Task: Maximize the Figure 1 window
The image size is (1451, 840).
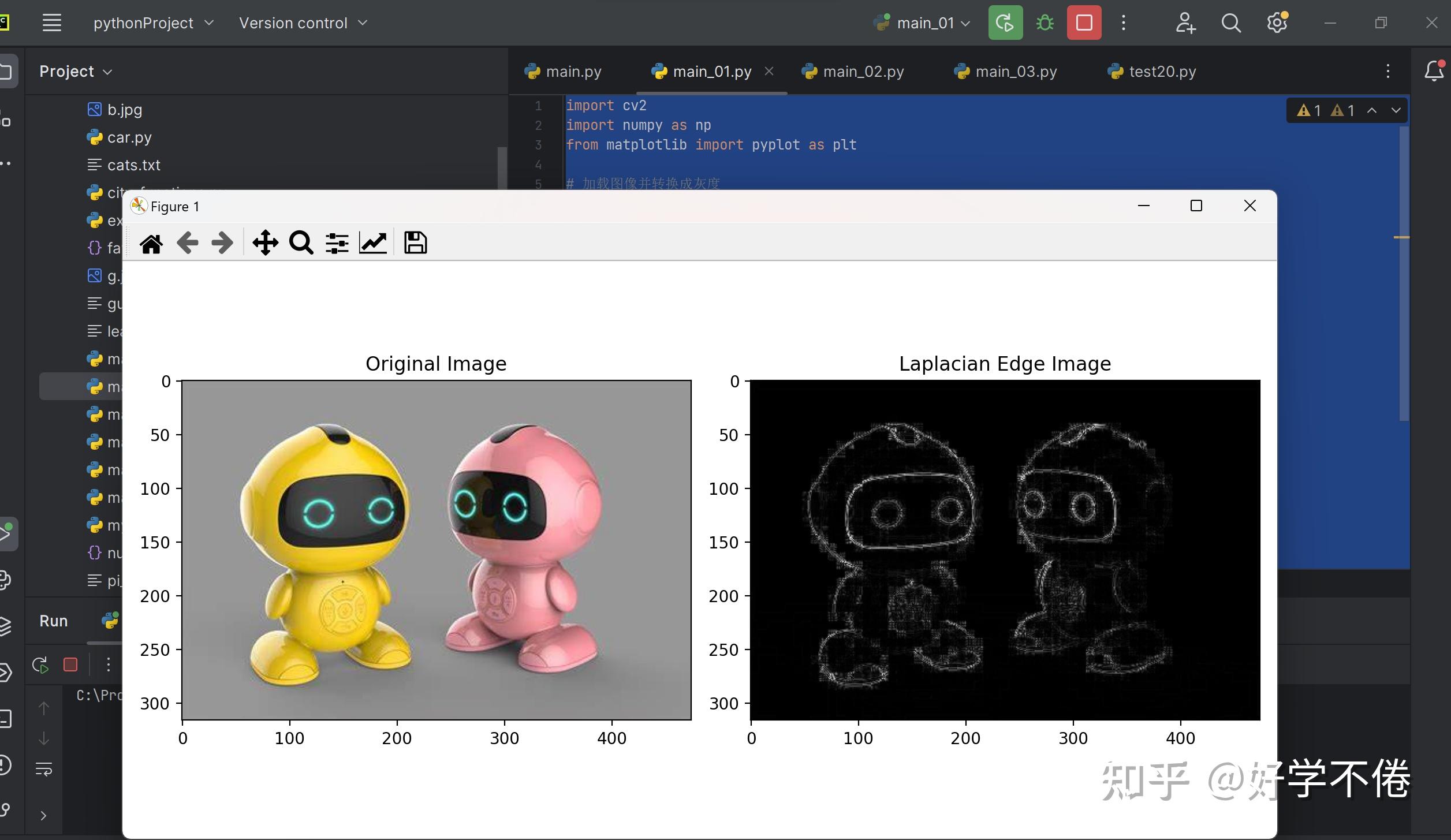Action: 1196,206
